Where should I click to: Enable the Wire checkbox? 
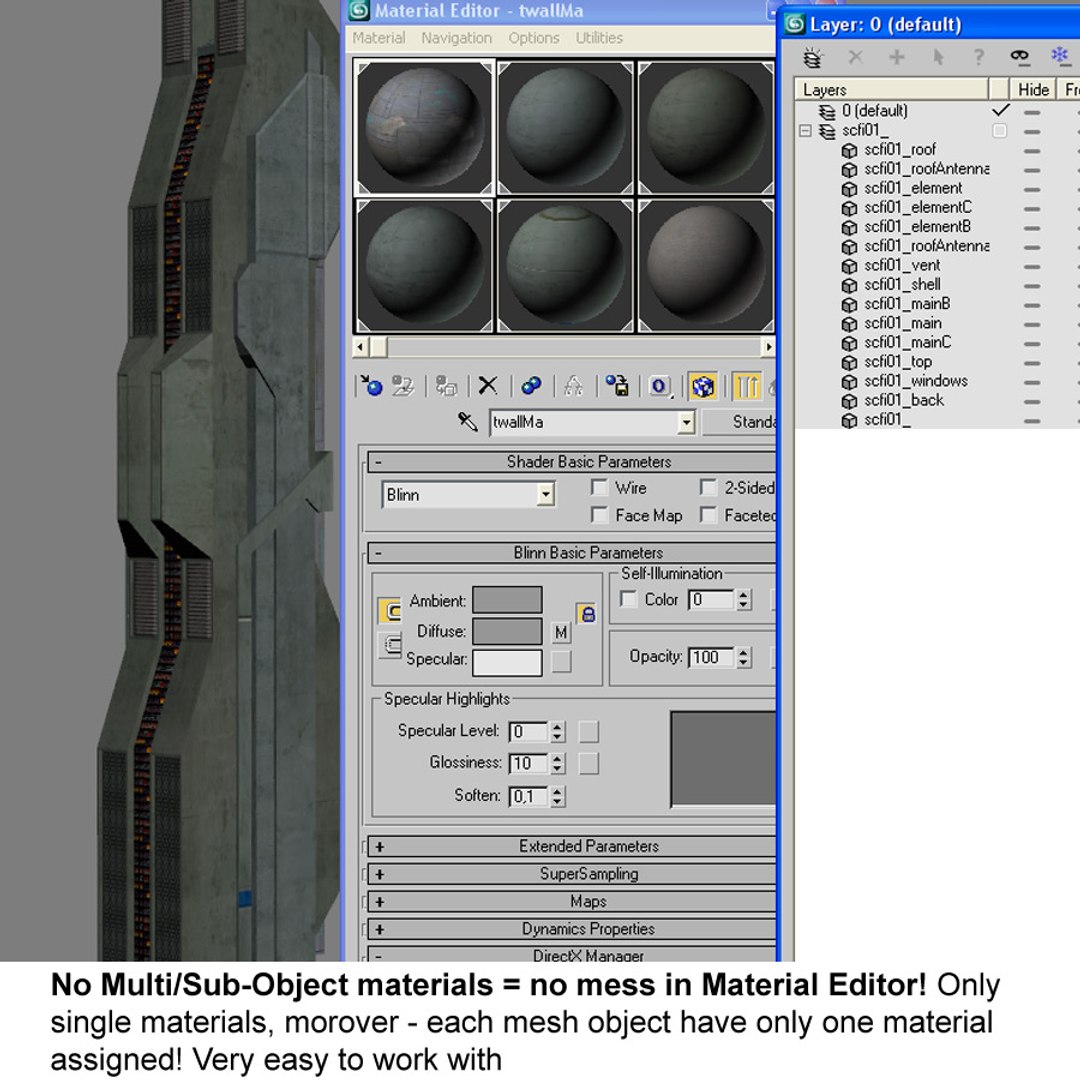599,488
